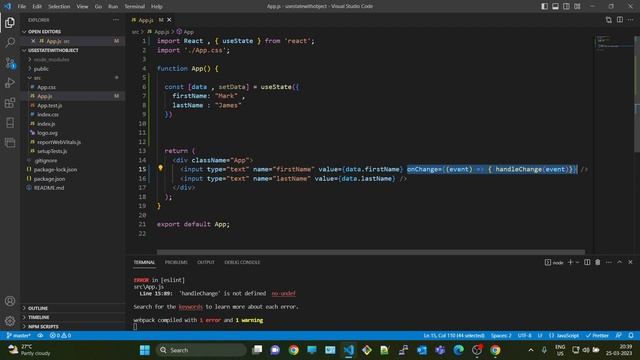Image resolution: width=640 pixels, height=360 pixels.
Task: Kill terminal with trash icon
Action: 598,262
